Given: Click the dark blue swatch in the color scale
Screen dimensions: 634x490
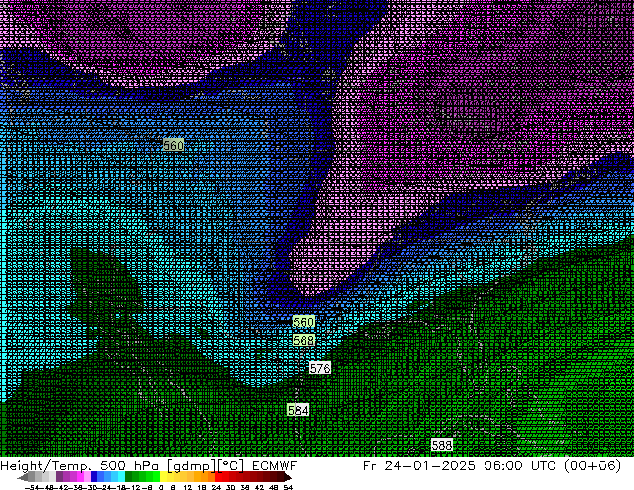Looking at the screenshot, I should pos(94,476).
